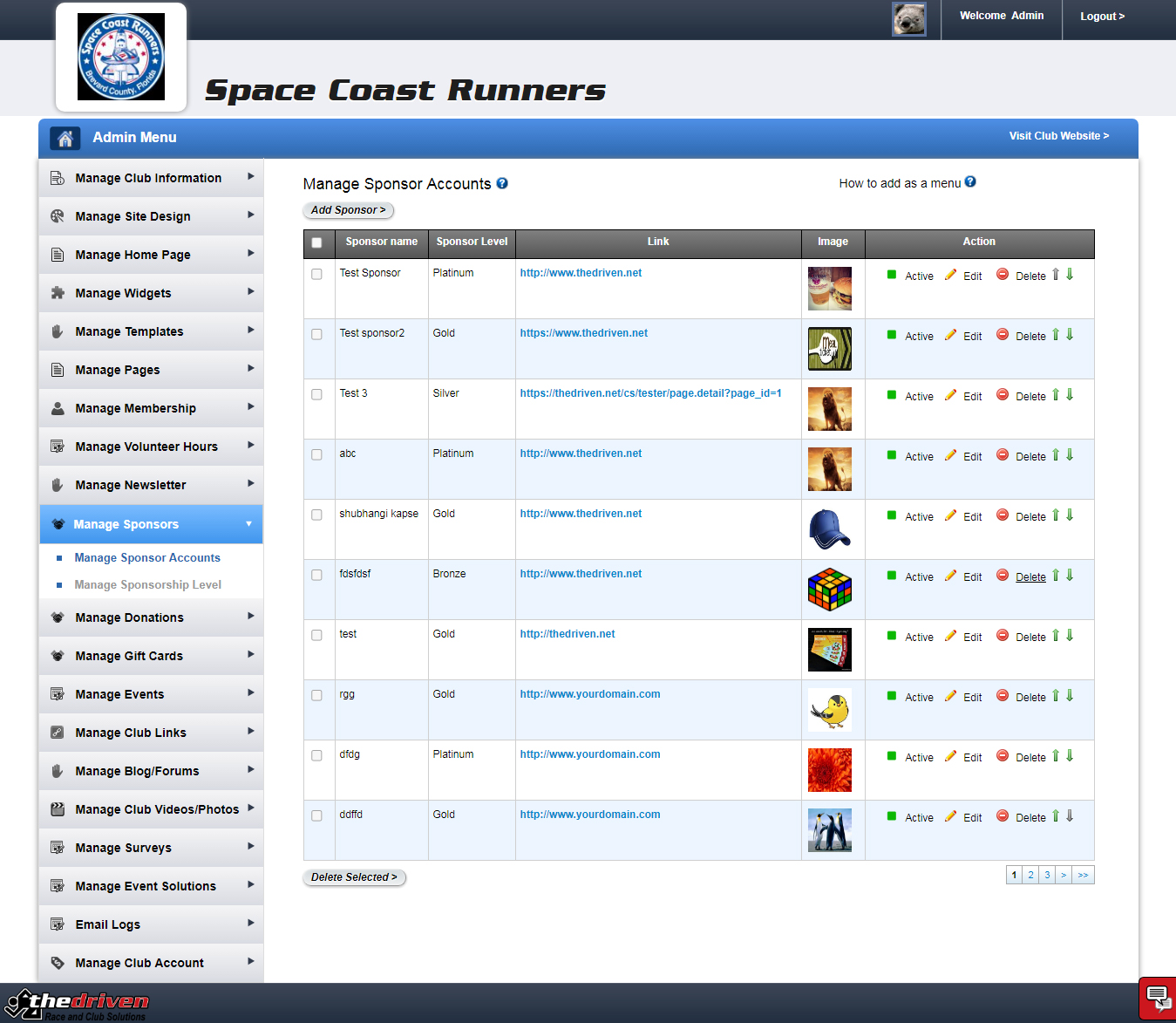1176x1023 pixels.
Task: Click the help icon beside How to add as a menu
Action: tap(970, 182)
